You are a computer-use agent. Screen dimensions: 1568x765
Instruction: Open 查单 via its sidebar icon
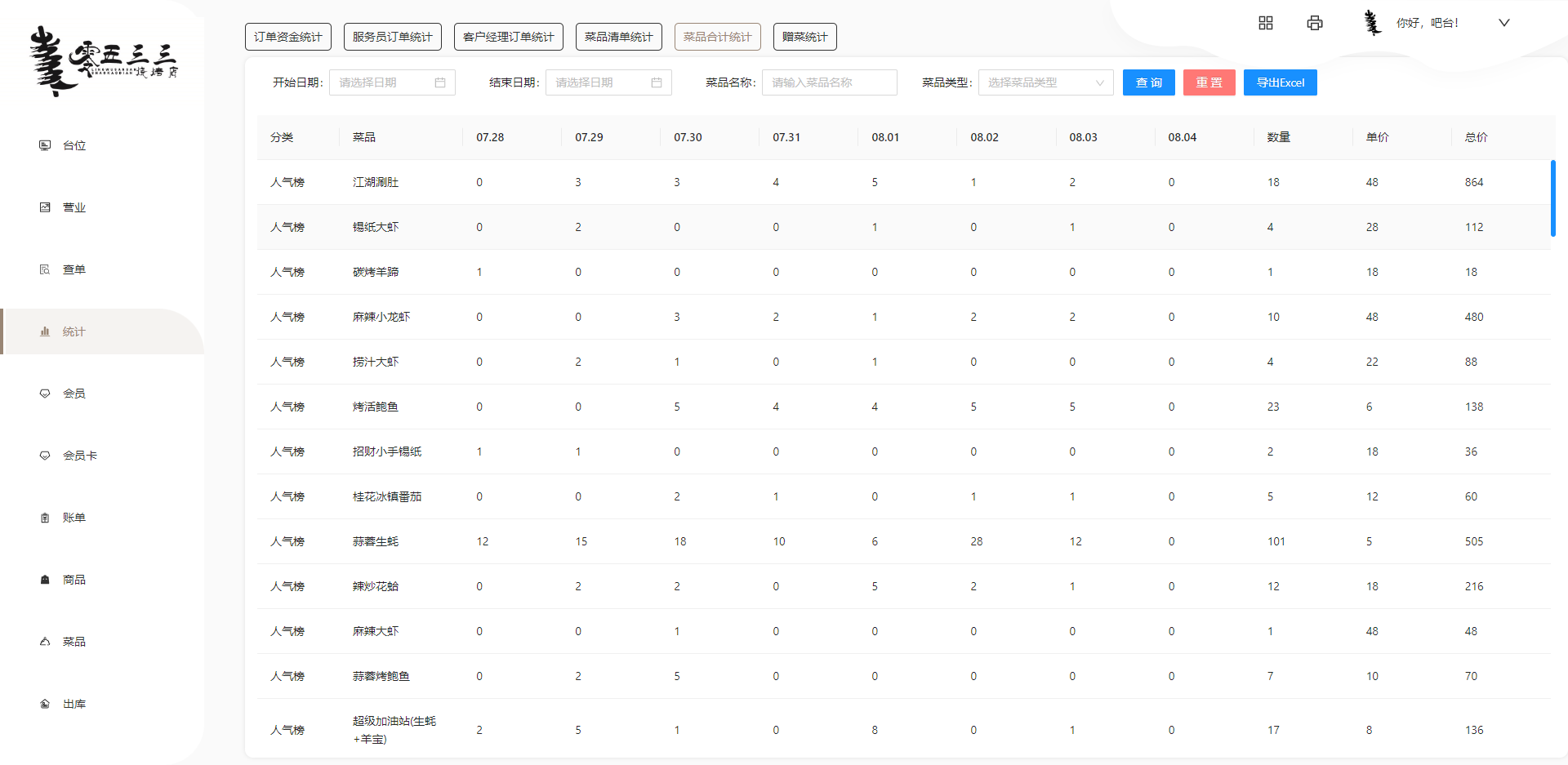coord(45,269)
